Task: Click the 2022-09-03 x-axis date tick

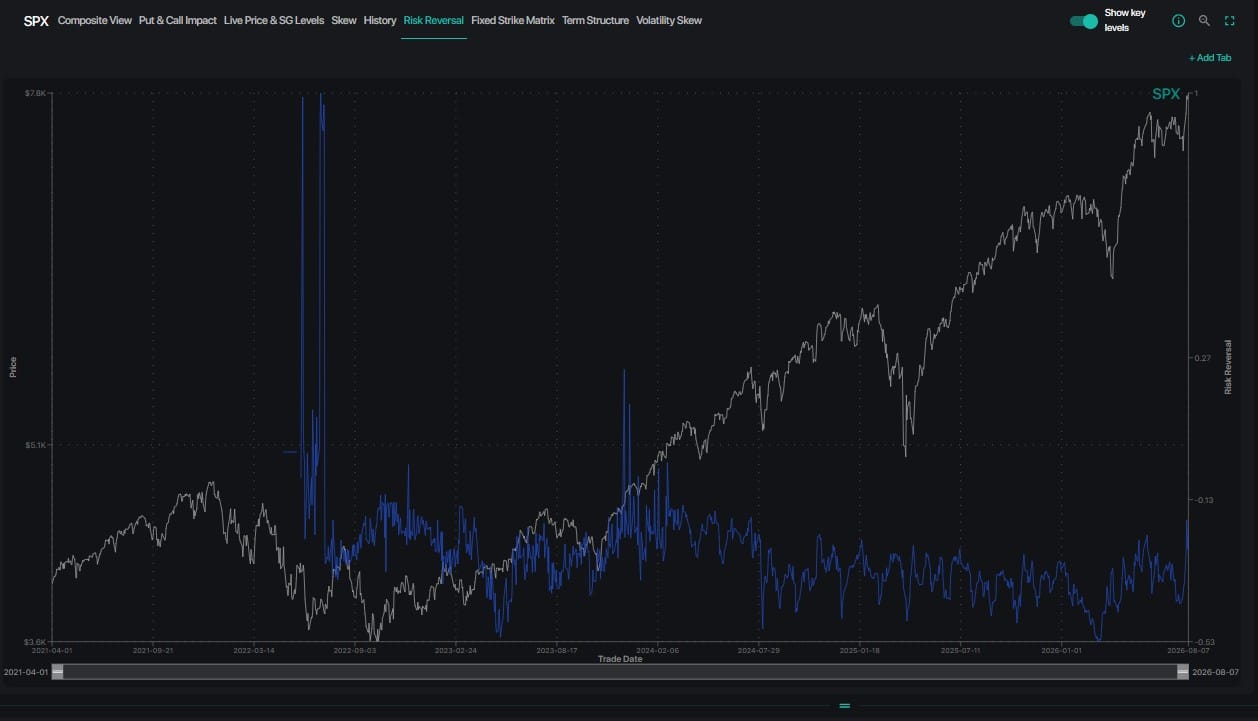Action: pos(355,650)
